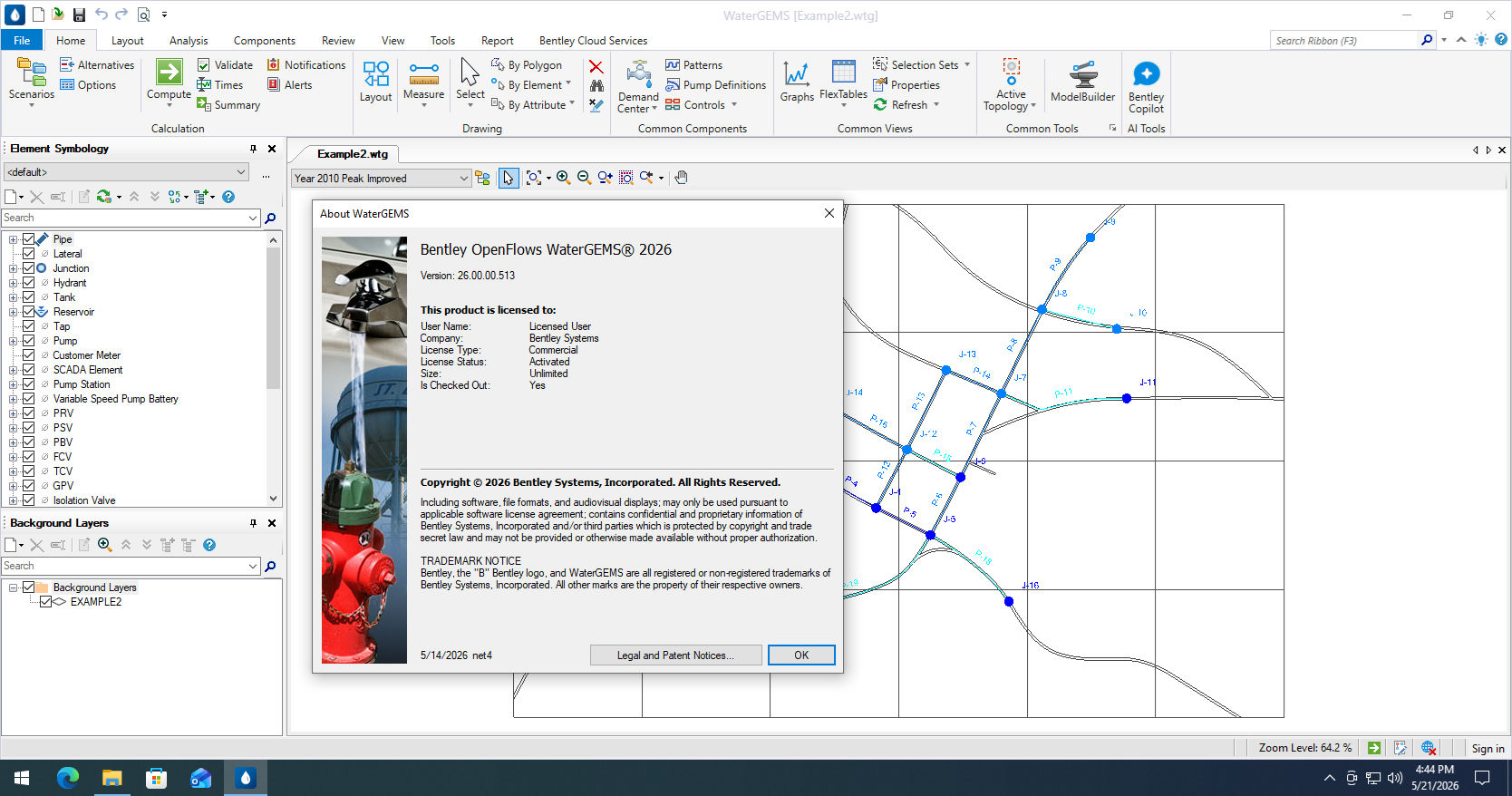Image resolution: width=1512 pixels, height=796 pixels.
Task: Open the Selection Sets dropdown arrow
Action: (967, 65)
